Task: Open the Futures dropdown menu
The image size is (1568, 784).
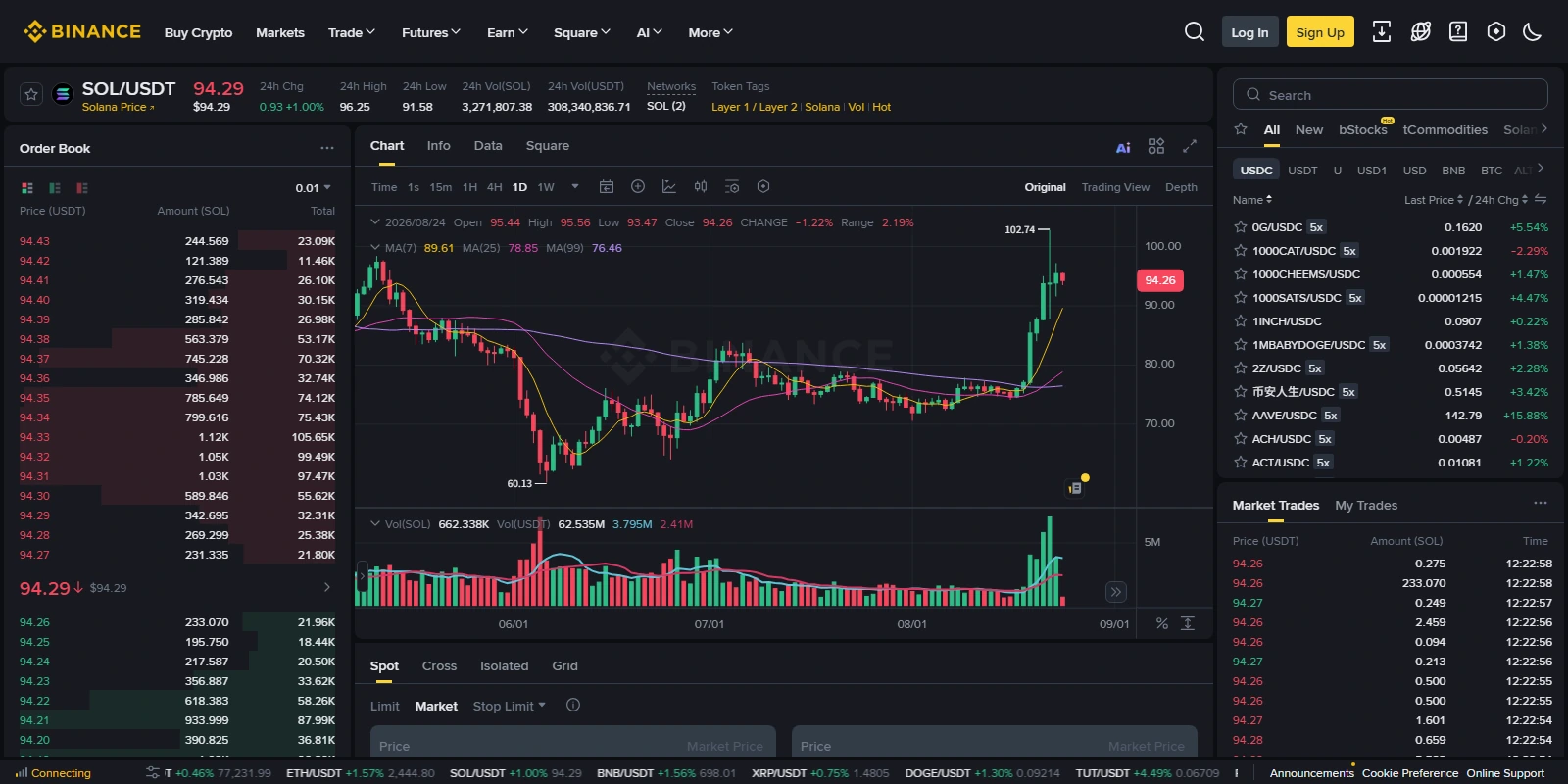Action: (431, 32)
